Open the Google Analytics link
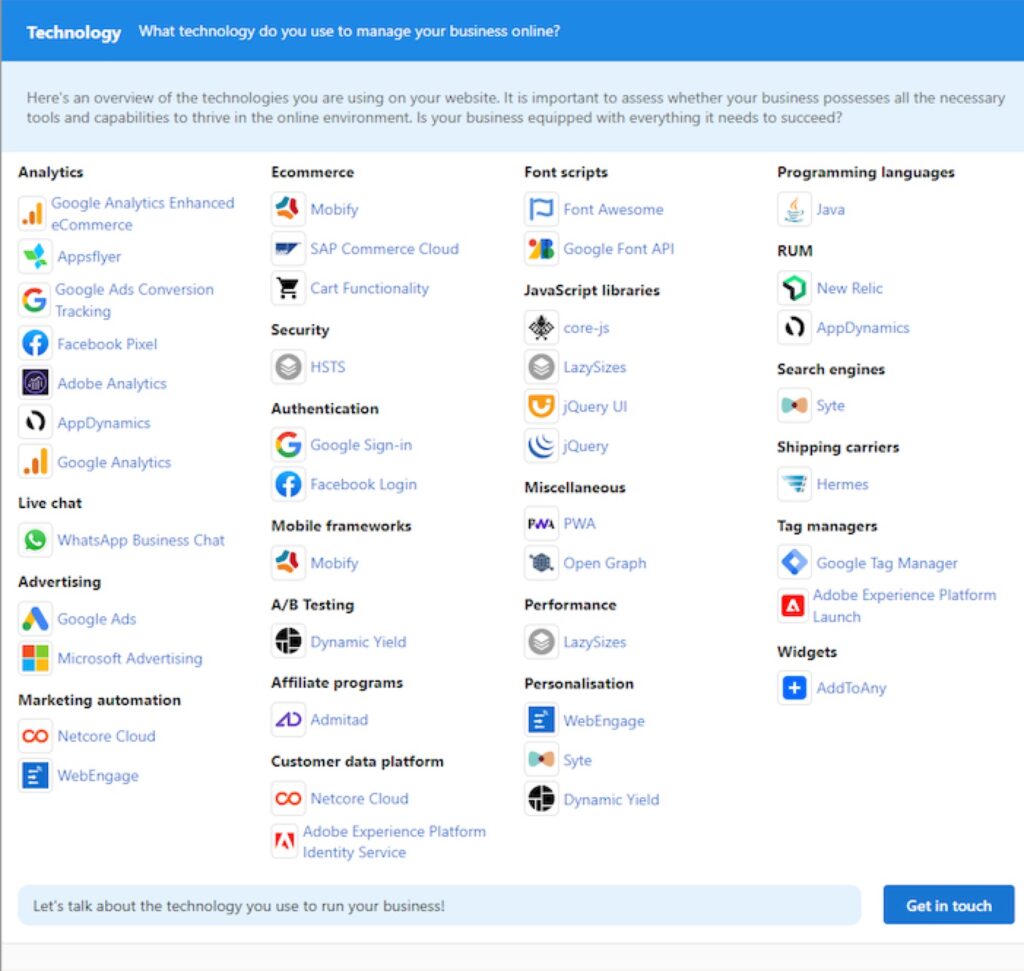Image resolution: width=1024 pixels, height=971 pixels. [114, 462]
